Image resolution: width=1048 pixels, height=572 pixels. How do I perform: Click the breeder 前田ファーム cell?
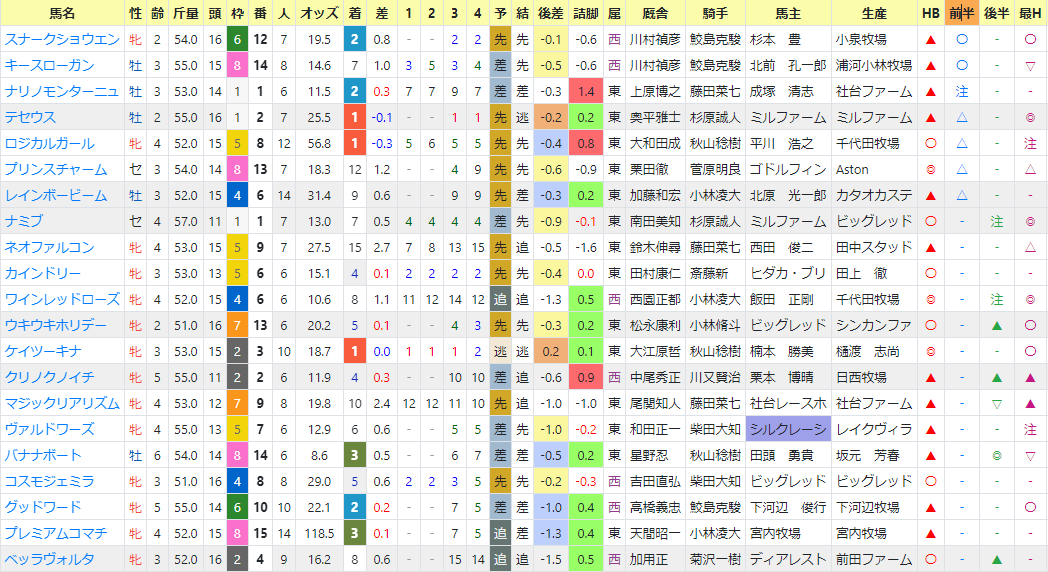[x=874, y=560]
